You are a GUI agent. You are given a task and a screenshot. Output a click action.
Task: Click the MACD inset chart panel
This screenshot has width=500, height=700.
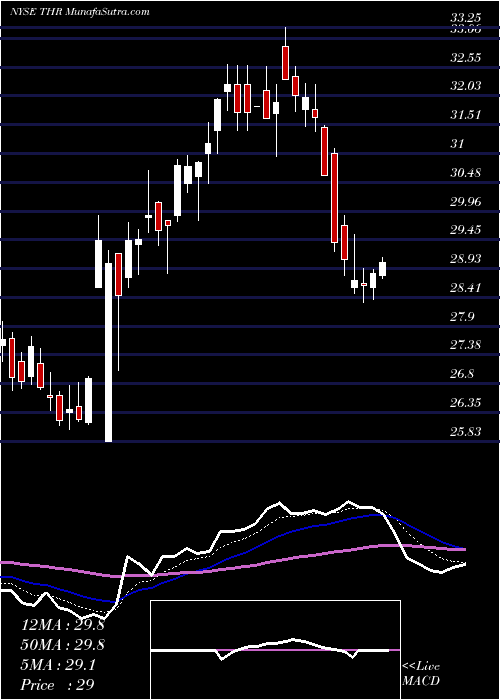click(x=275, y=650)
